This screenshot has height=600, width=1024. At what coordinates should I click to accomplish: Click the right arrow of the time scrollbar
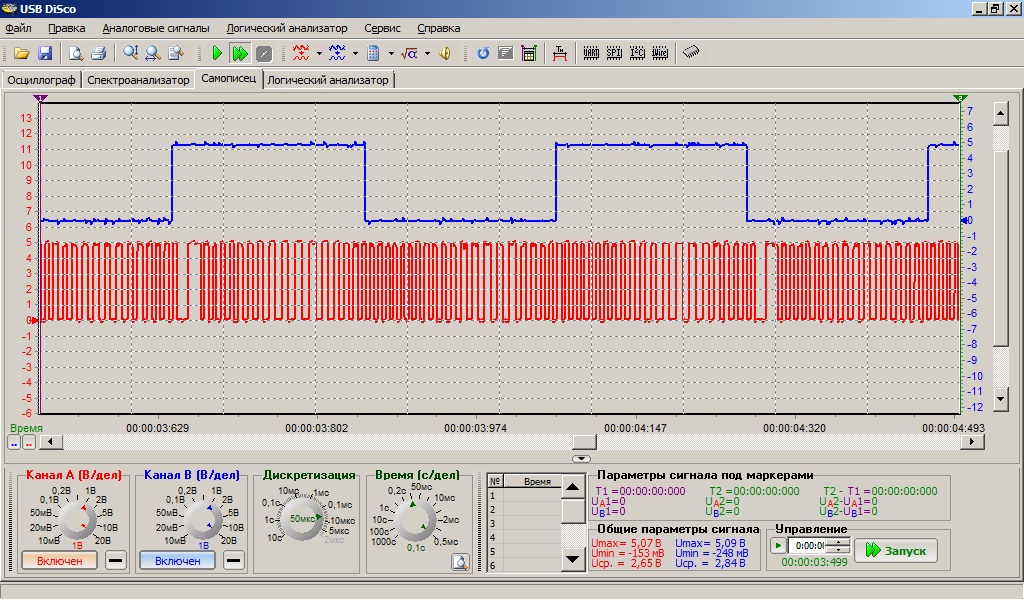972,442
